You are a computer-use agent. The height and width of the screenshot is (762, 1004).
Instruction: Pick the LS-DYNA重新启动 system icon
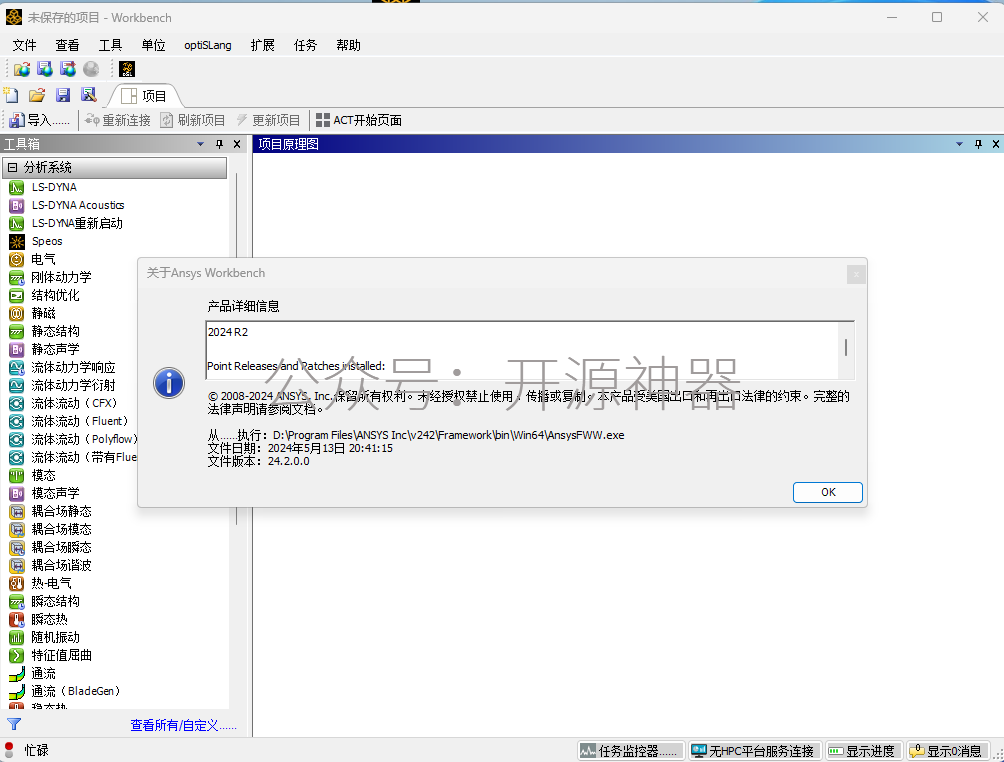(x=17, y=223)
